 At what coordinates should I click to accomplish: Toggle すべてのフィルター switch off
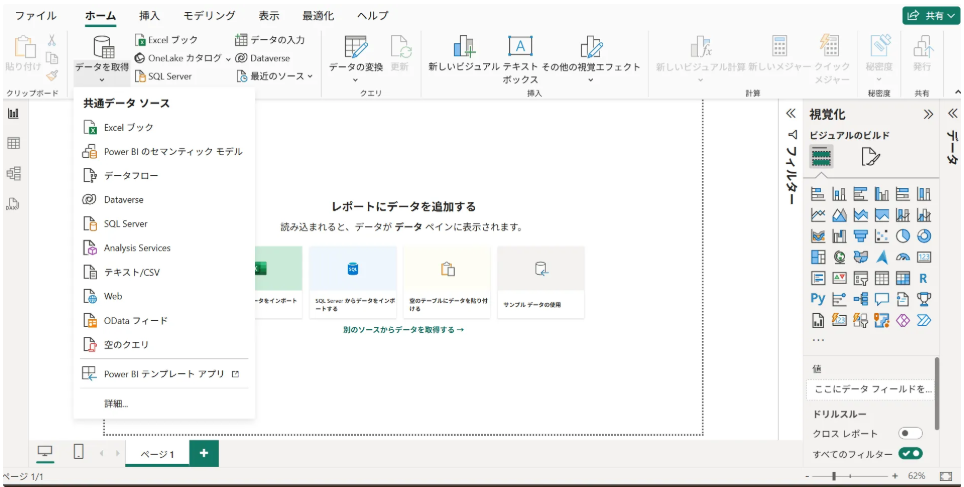pos(910,454)
